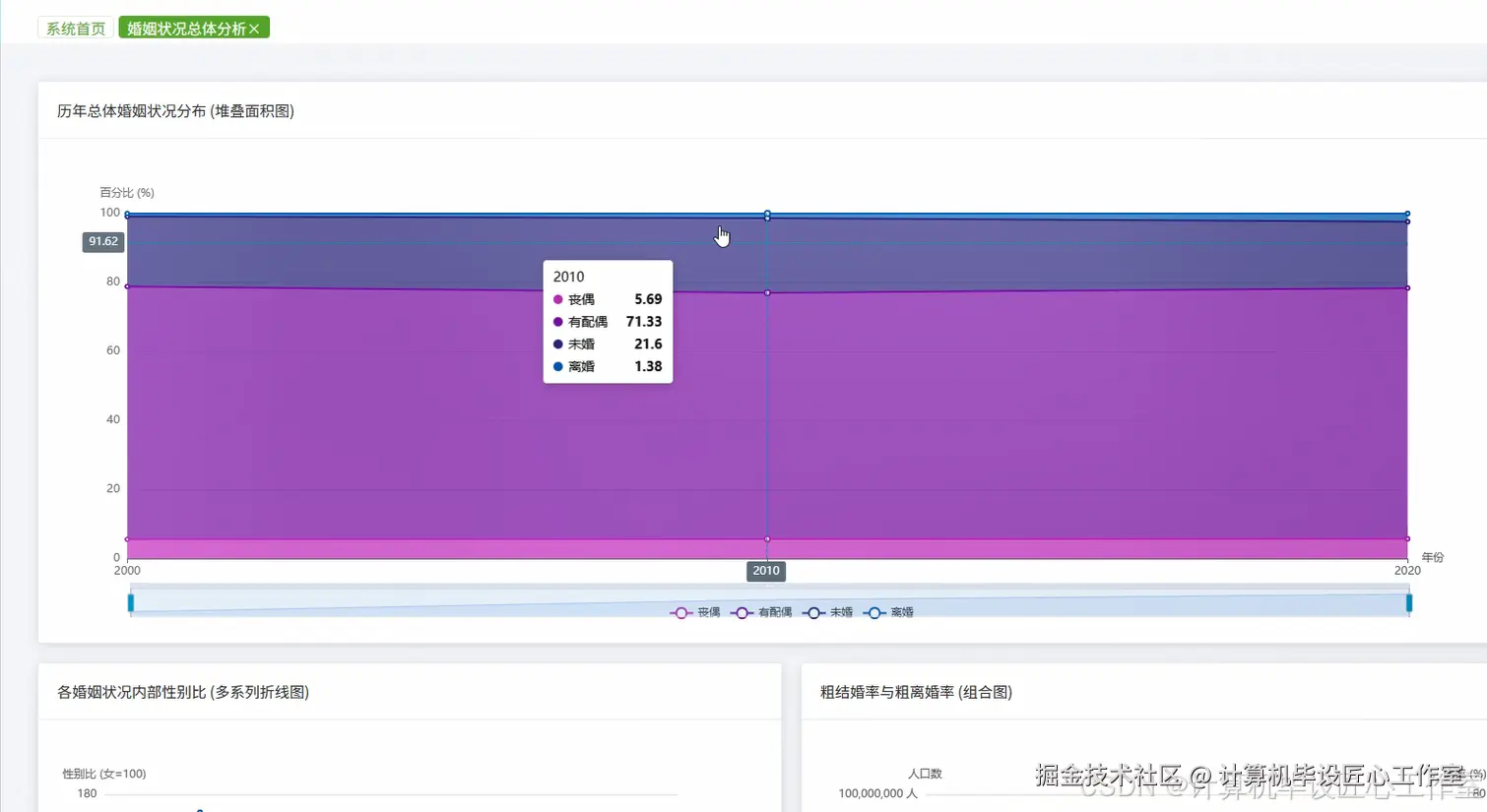Toggle the 有配偶 legend series

pos(761,612)
